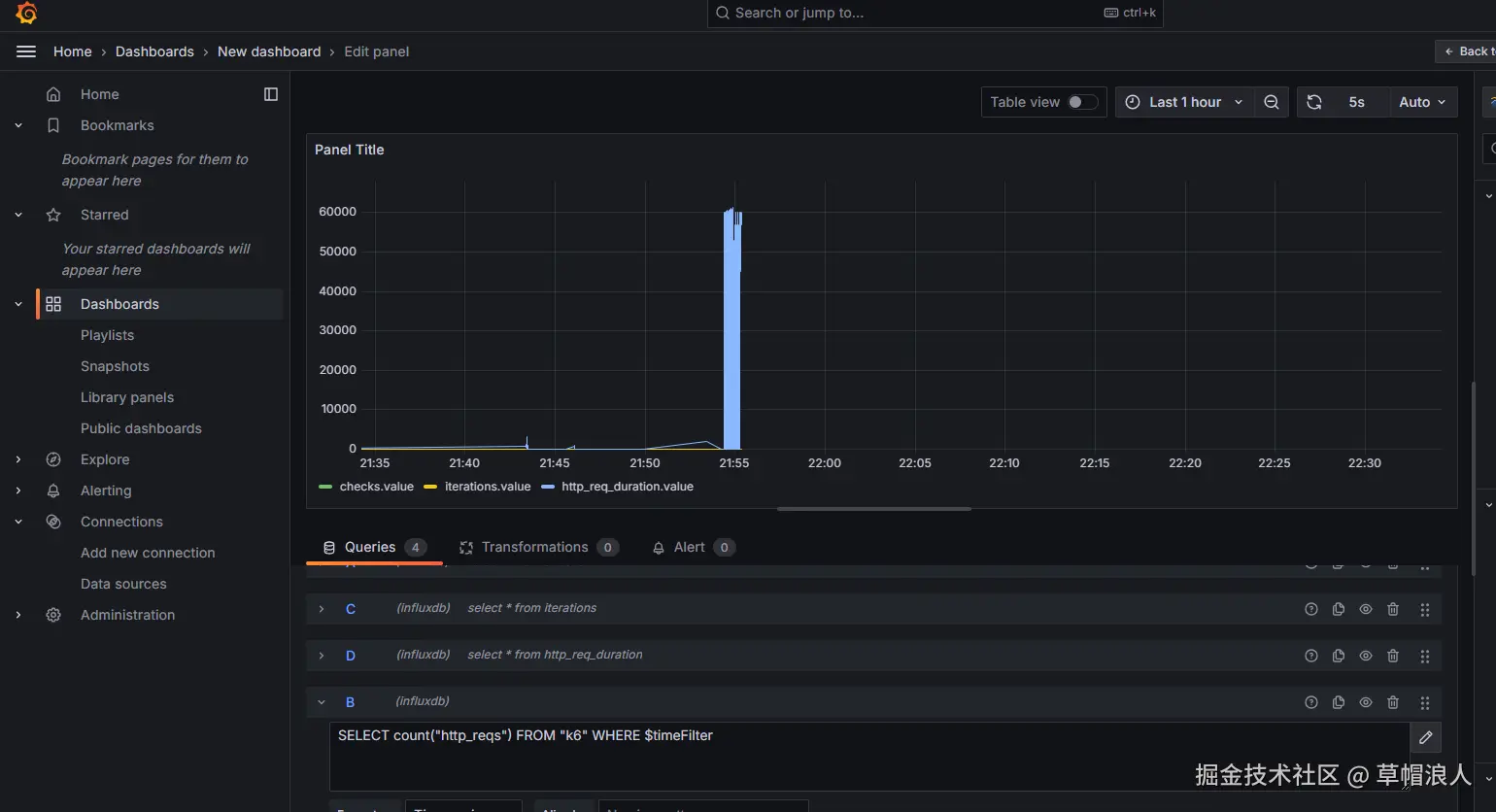This screenshot has width=1496, height=812.
Task: Toggle the Table view switch
Action: pyautogui.click(x=1082, y=102)
